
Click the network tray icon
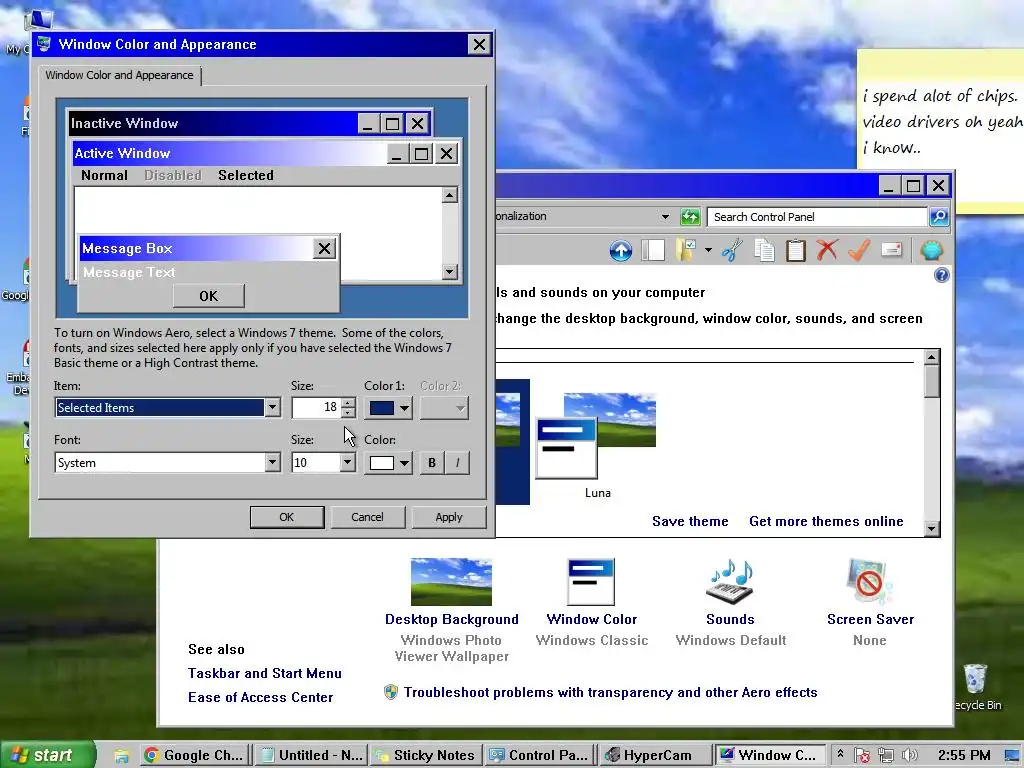click(x=886, y=756)
